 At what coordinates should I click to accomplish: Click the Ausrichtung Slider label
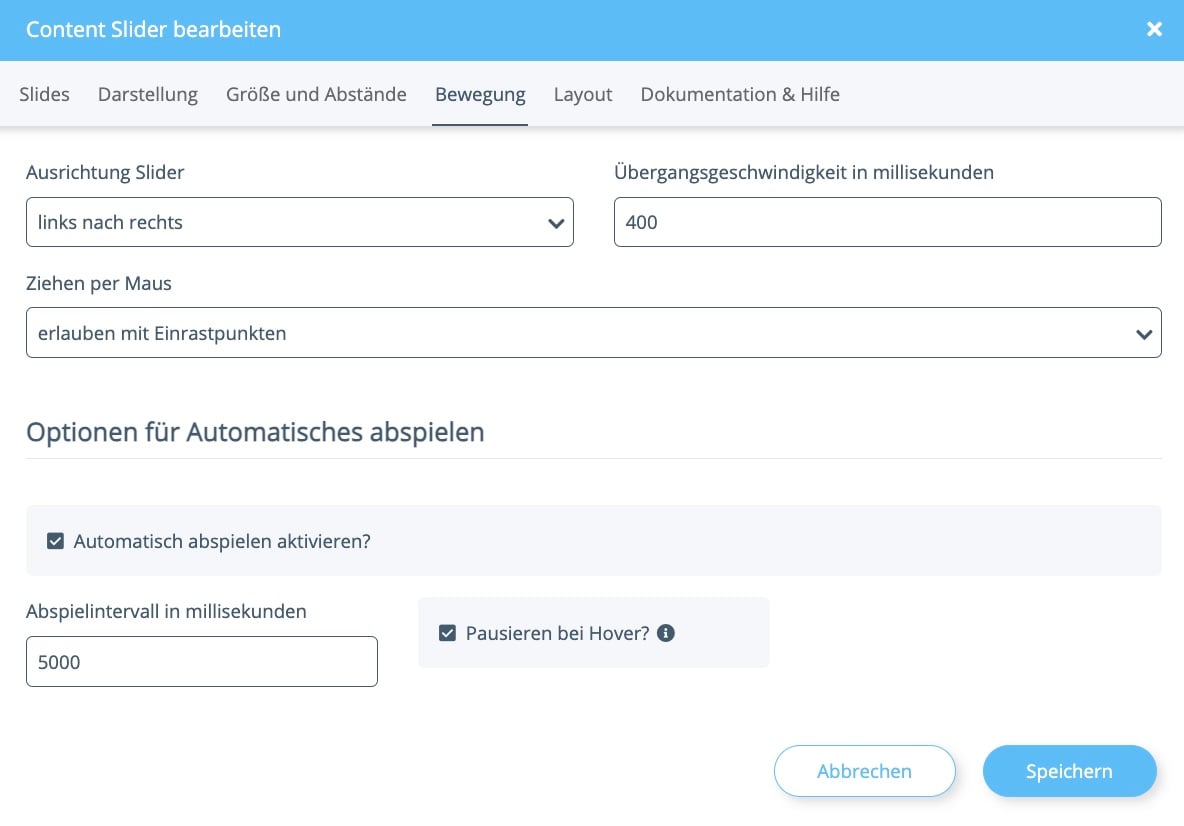point(105,172)
